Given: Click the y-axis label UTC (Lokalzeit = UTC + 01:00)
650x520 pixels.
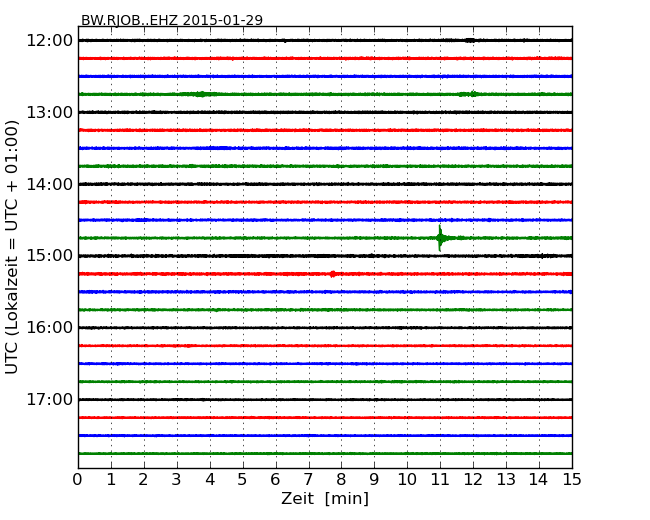Looking at the screenshot, I should [12, 247].
